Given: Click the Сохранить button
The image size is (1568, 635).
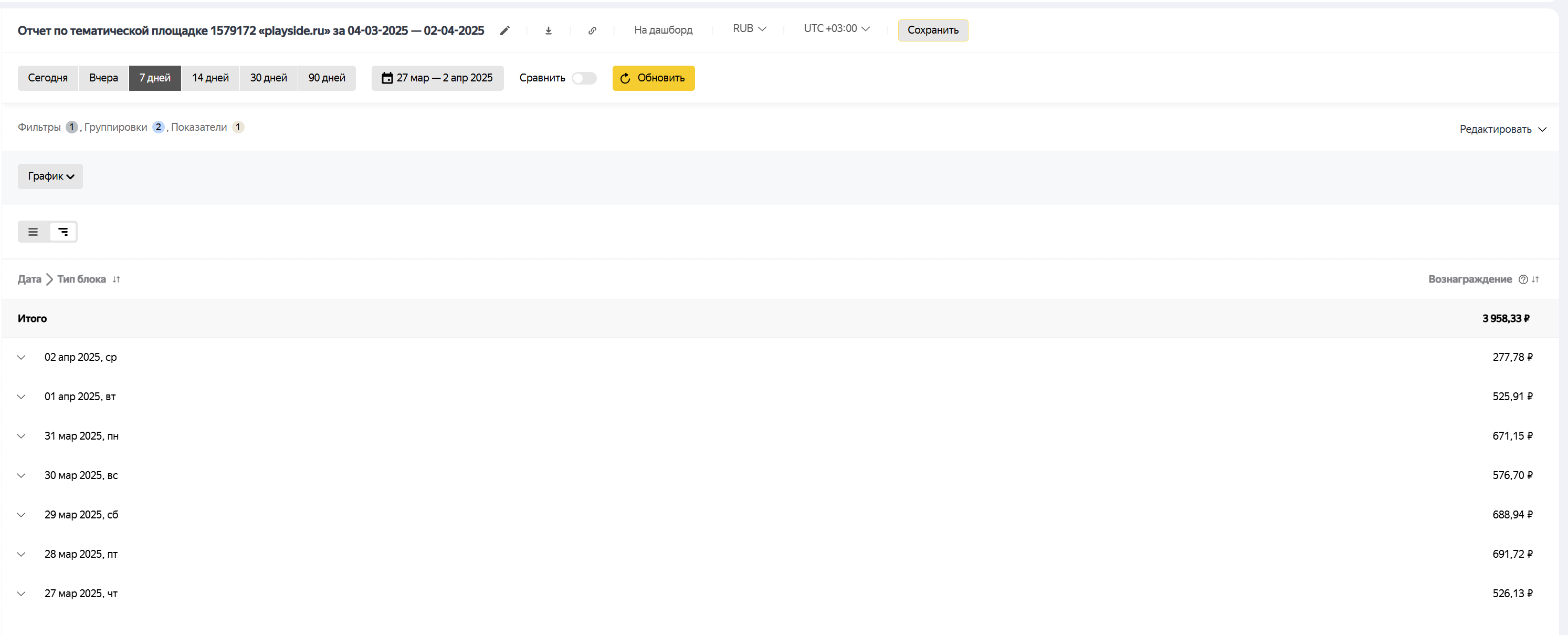Looking at the screenshot, I should pyautogui.click(x=932, y=30).
